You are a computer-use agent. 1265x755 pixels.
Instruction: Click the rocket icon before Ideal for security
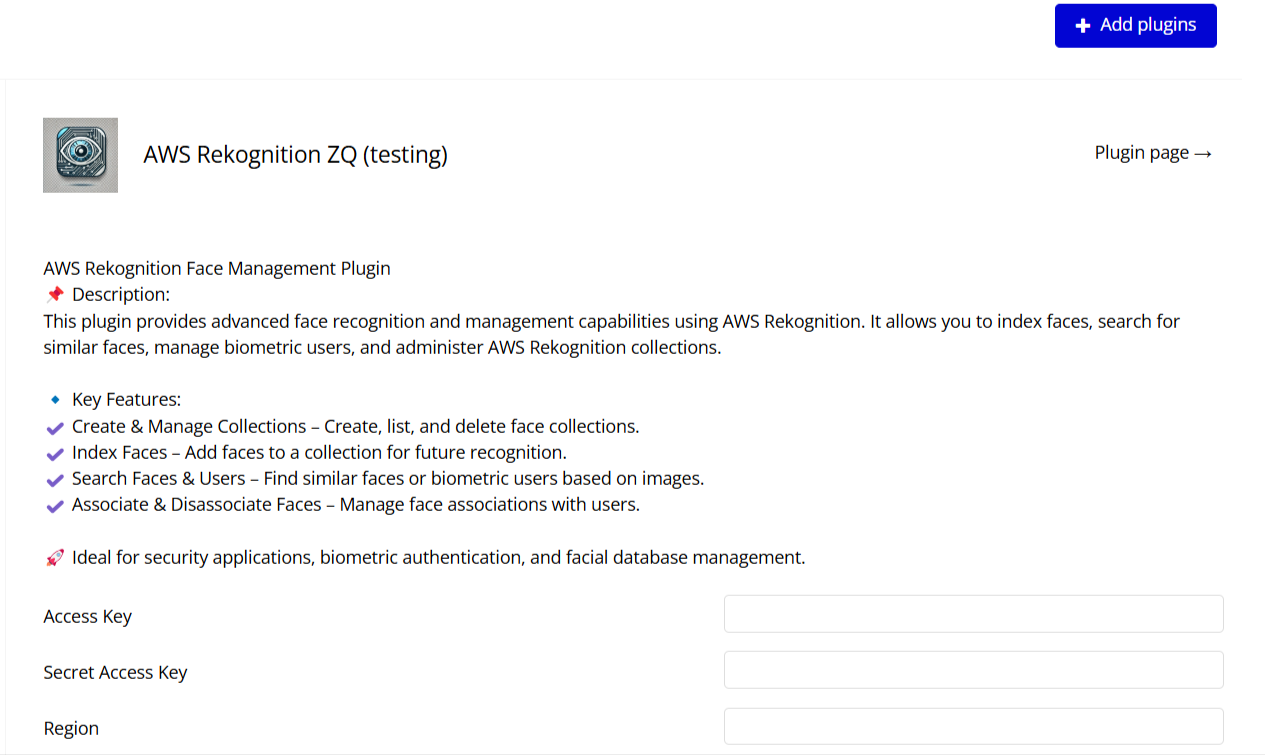tap(55, 558)
